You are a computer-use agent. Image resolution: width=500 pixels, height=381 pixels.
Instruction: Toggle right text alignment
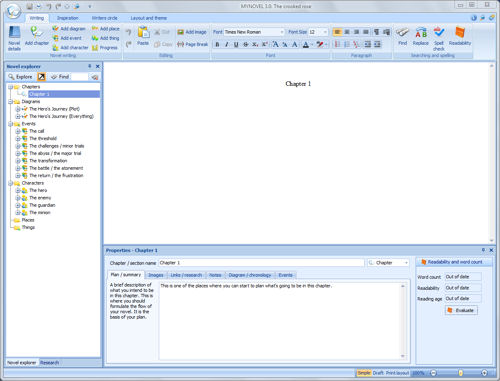356,32
